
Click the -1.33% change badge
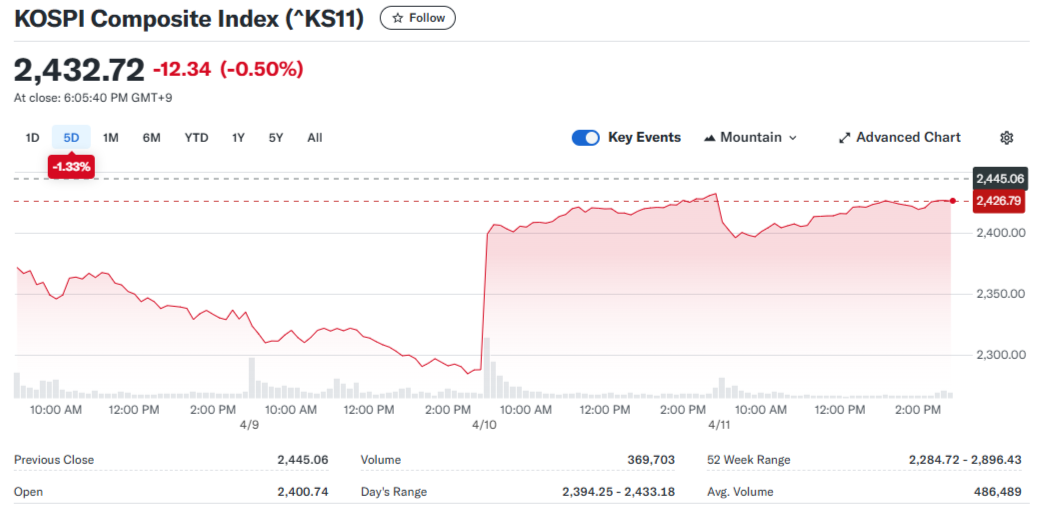71,167
